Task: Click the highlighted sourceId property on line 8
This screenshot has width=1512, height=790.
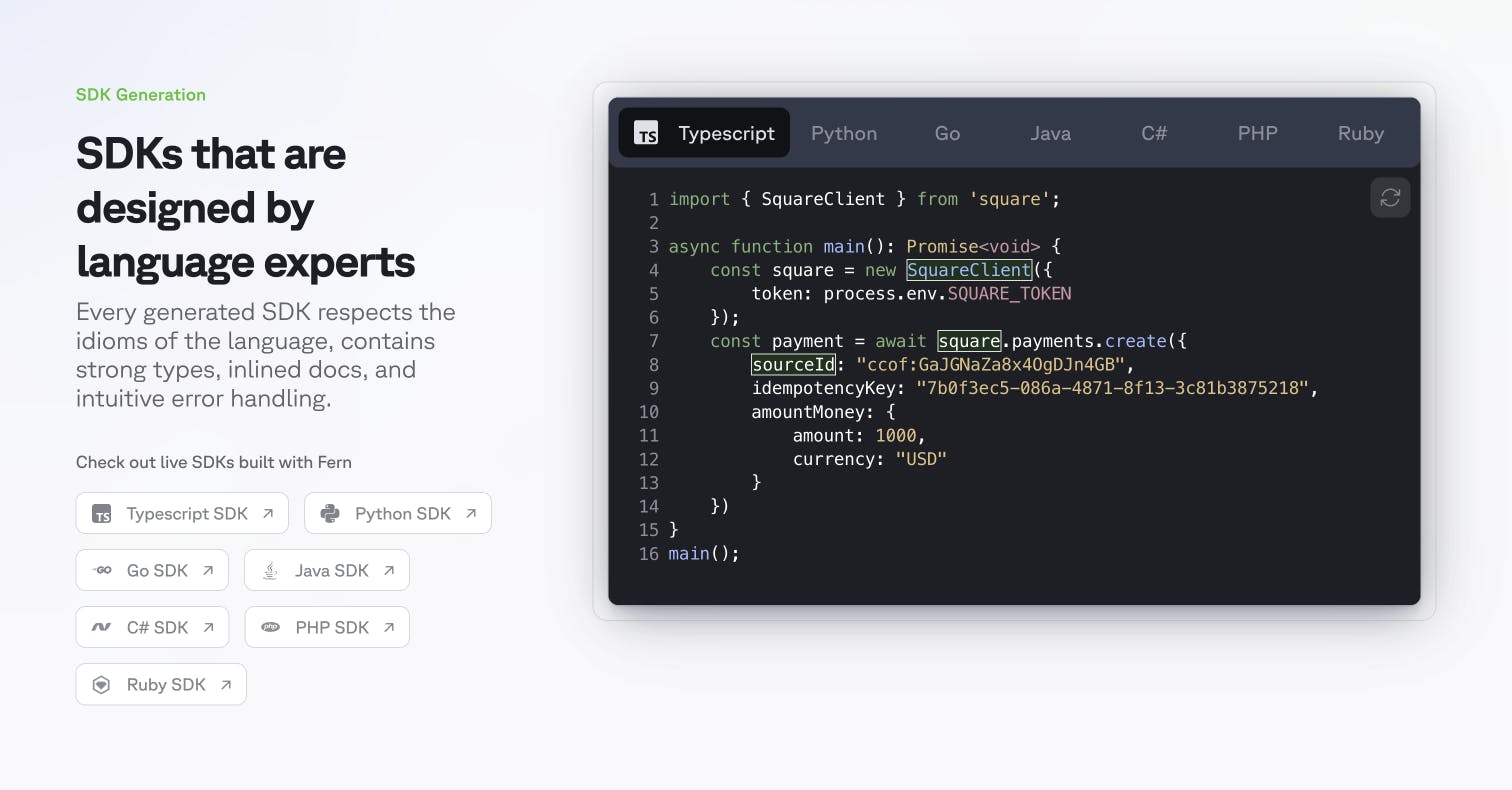Action: (793, 365)
